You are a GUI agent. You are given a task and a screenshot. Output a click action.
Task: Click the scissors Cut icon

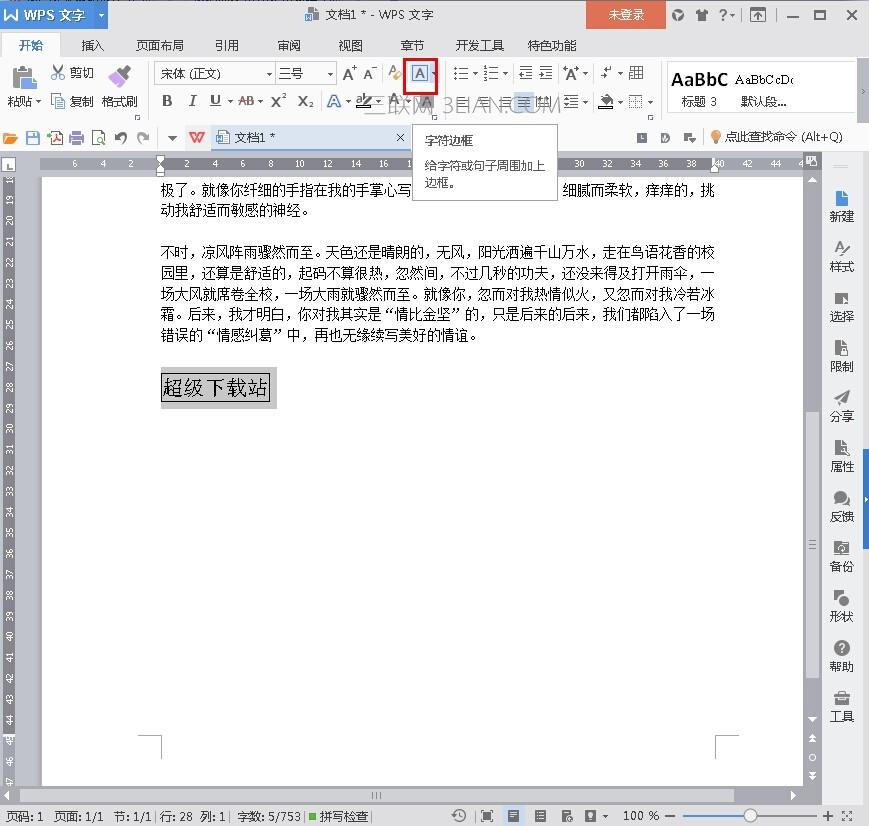58,73
